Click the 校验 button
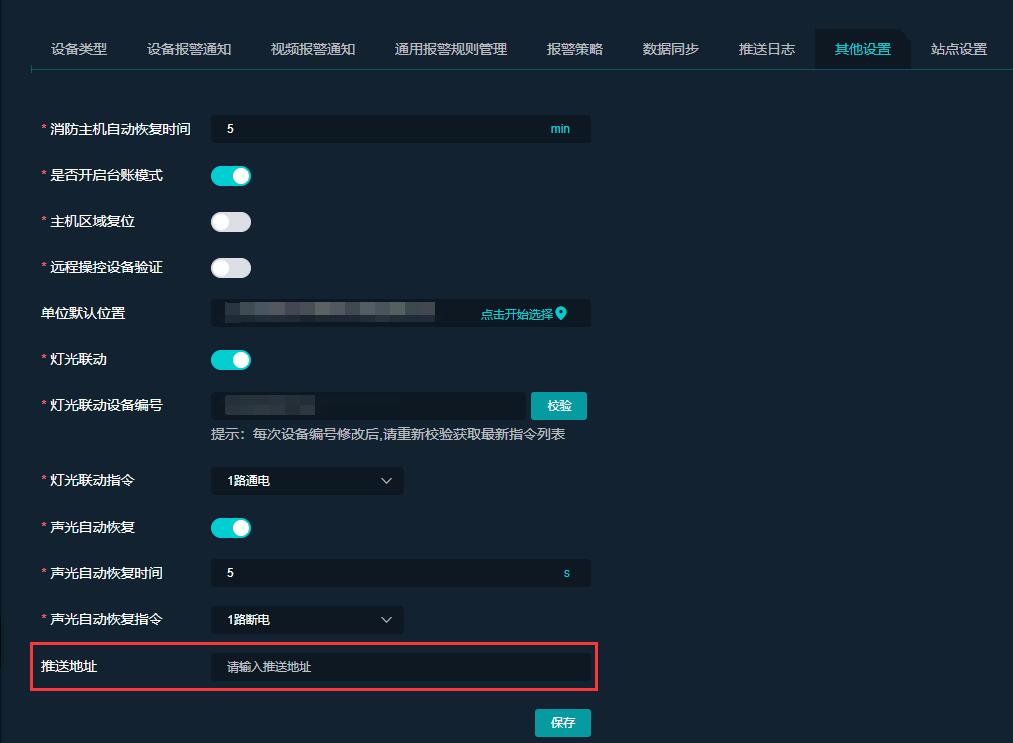The image size is (1013, 743). click(559, 406)
